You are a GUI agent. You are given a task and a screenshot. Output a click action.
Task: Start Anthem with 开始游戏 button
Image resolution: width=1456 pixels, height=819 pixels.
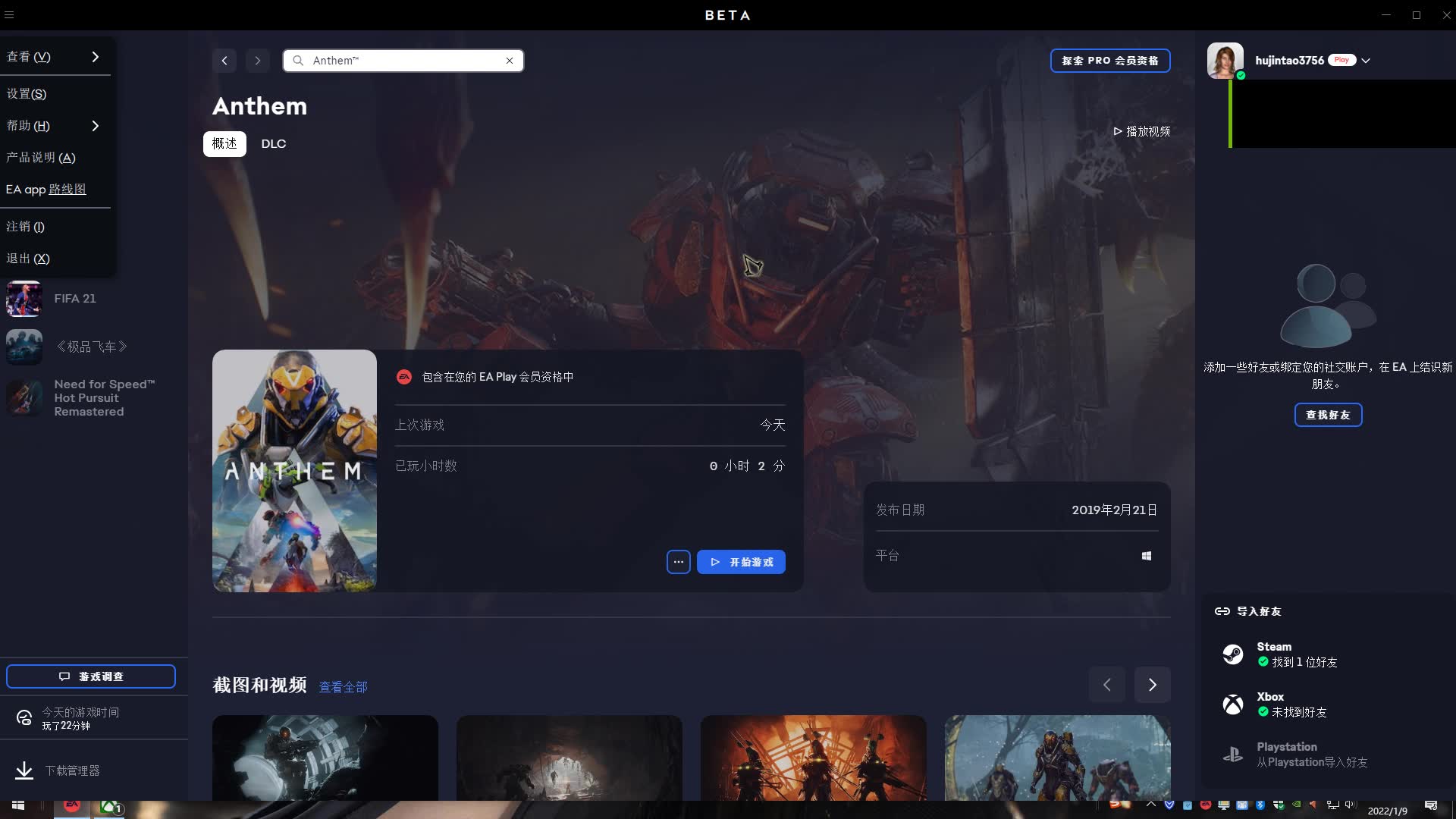pos(741,562)
